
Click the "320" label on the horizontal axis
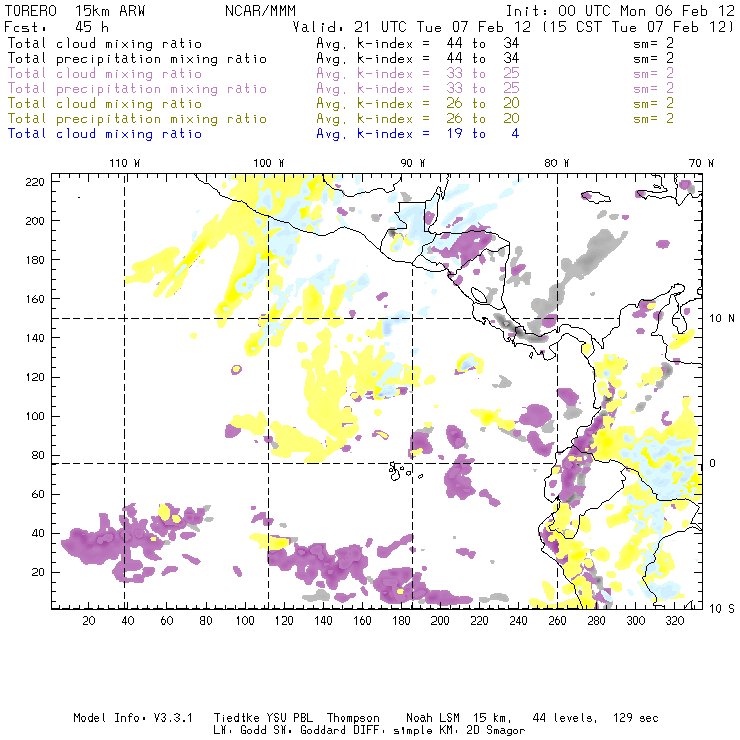pyautogui.click(x=674, y=621)
